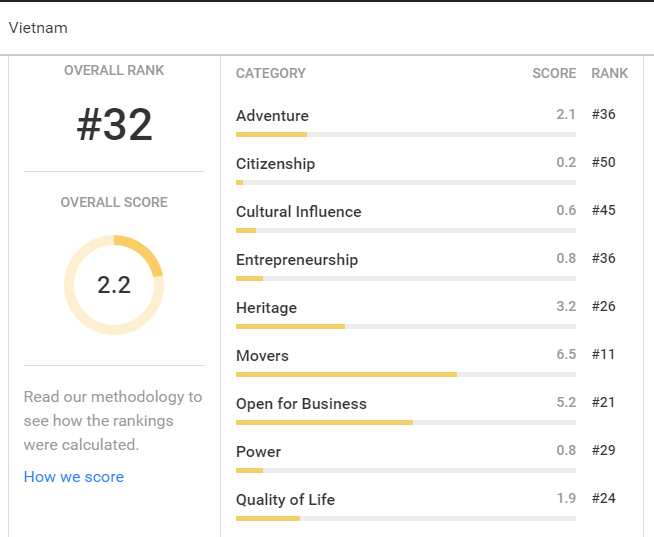Click the Vietnam country title

[x=38, y=28]
